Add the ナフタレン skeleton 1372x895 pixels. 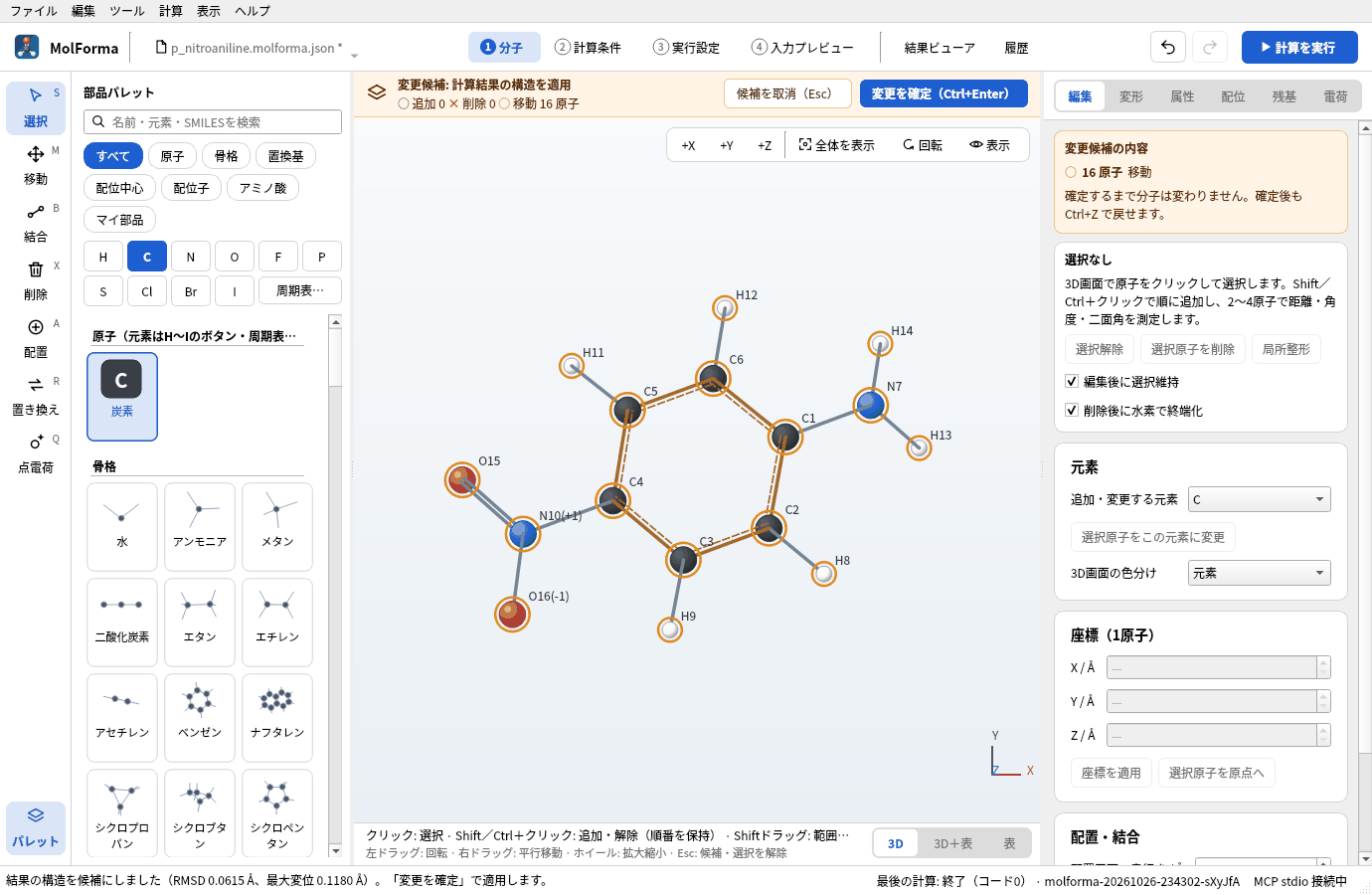tap(277, 718)
